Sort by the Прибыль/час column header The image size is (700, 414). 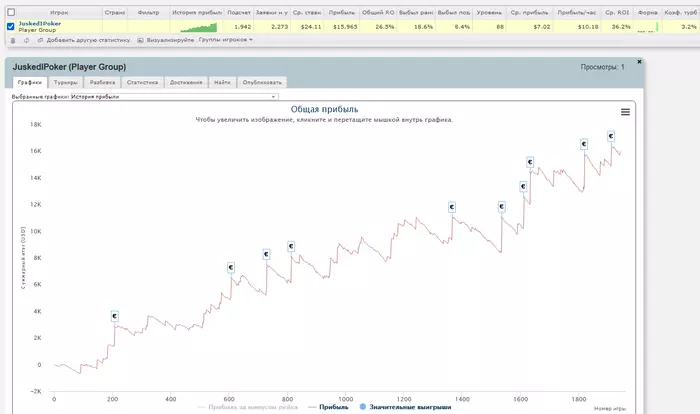pos(576,13)
